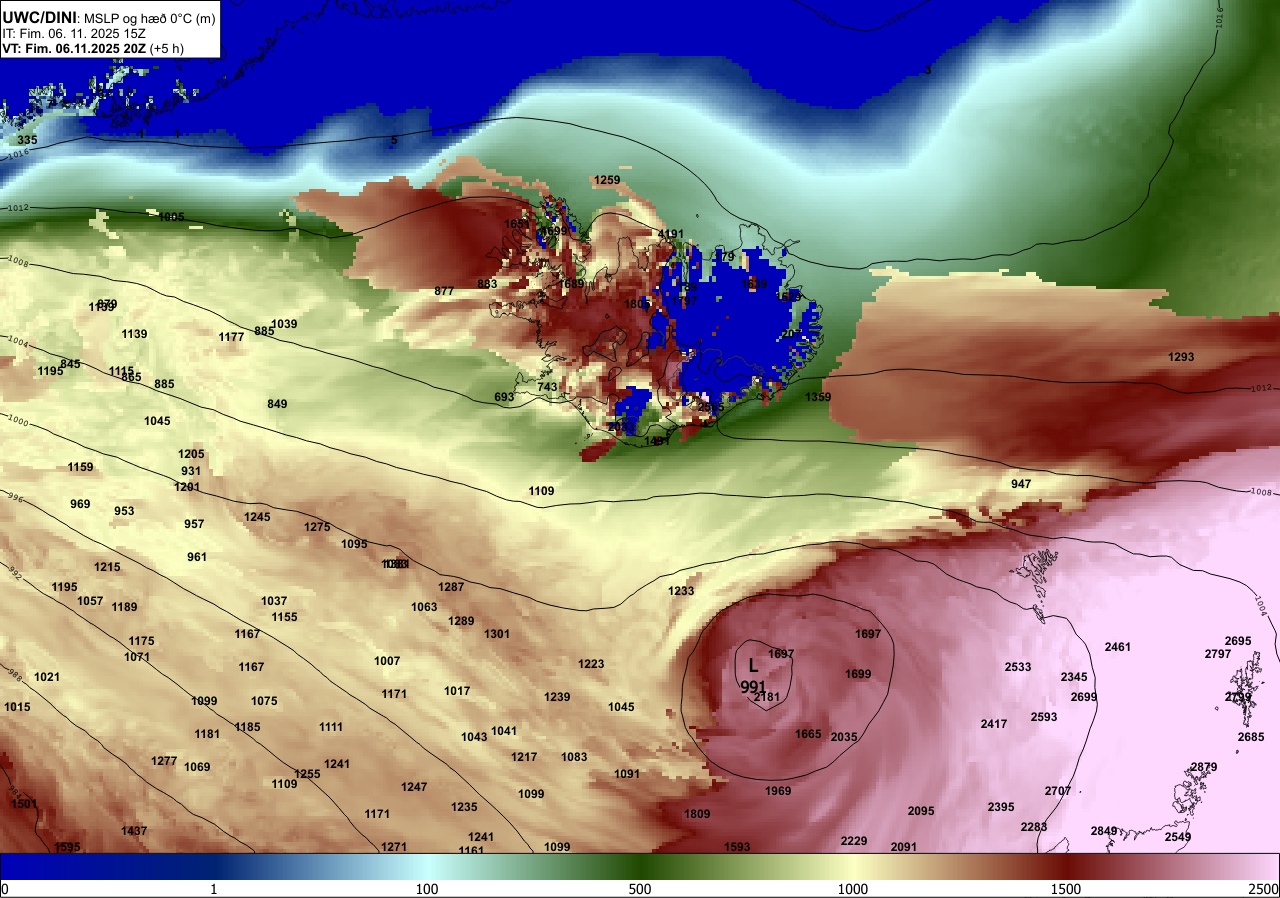This screenshot has width=1280, height=898.
Task: Click the value 2707 on the map
Action: click(1058, 791)
